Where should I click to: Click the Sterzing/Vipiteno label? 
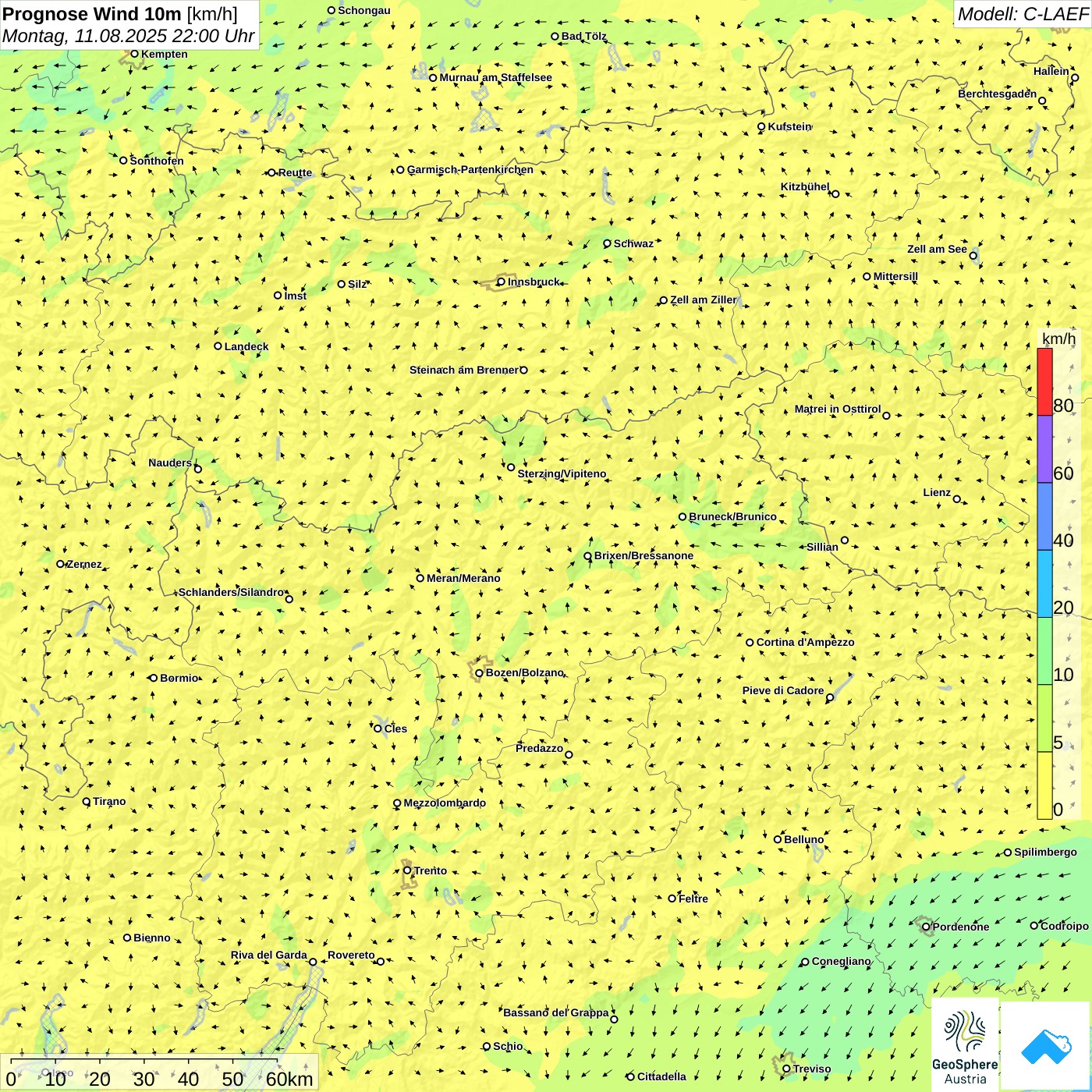pos(562,473)
